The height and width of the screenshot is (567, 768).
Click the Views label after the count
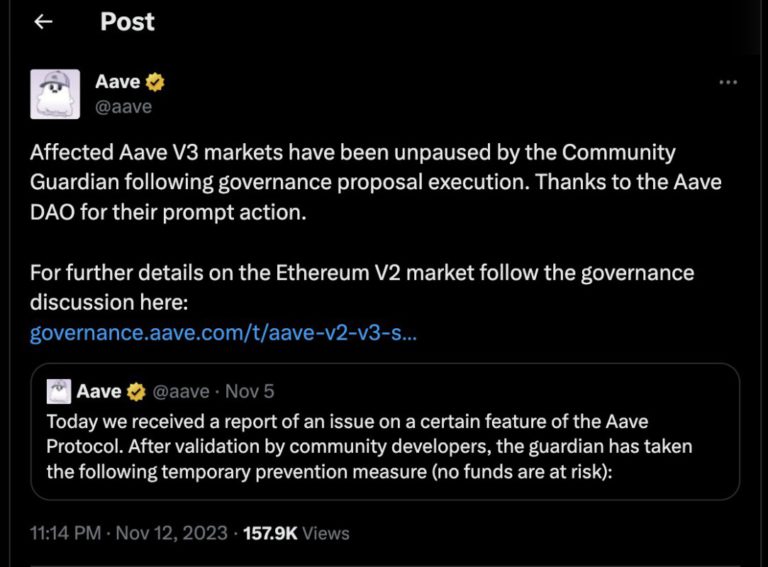326,533
